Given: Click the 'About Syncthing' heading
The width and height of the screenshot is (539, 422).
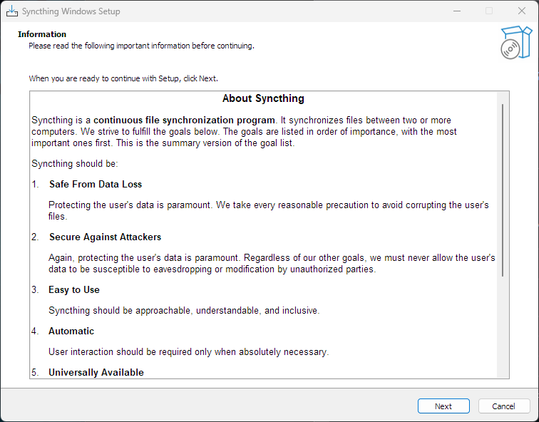Looking at the screenshot, I should [x=263, y=98].
